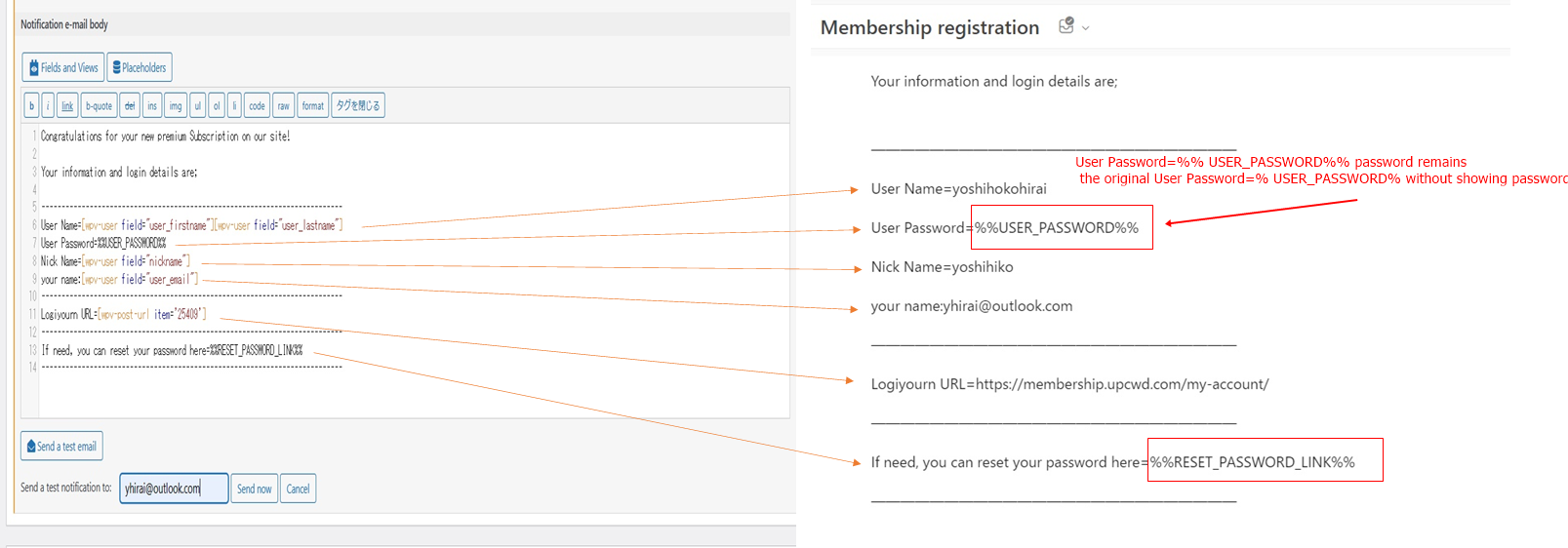Insert a hyperlink using the link button
Viewport: 1568px width, 548px height.
(67, 105)
